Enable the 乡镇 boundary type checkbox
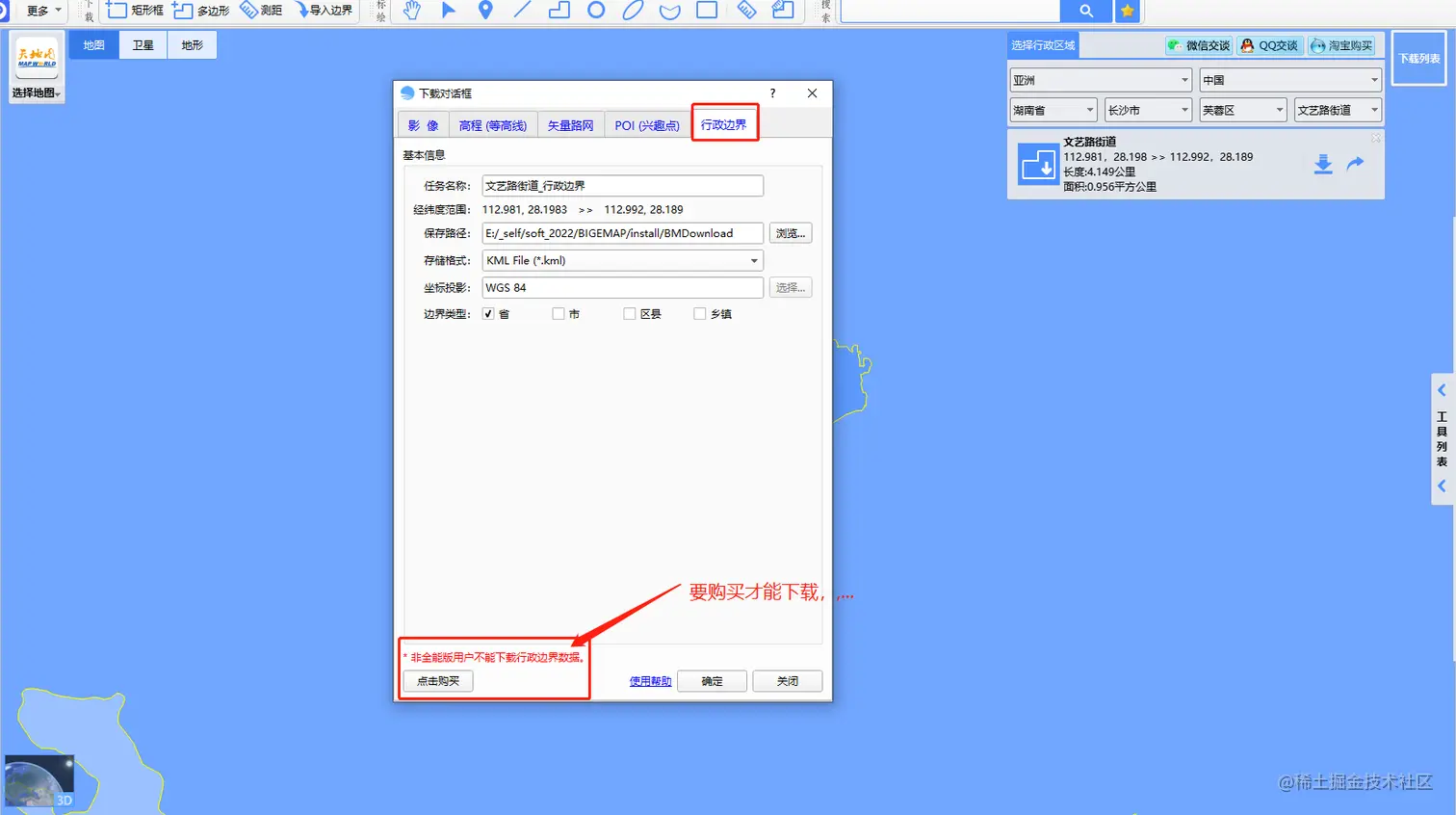 click(x=700, y=314)
